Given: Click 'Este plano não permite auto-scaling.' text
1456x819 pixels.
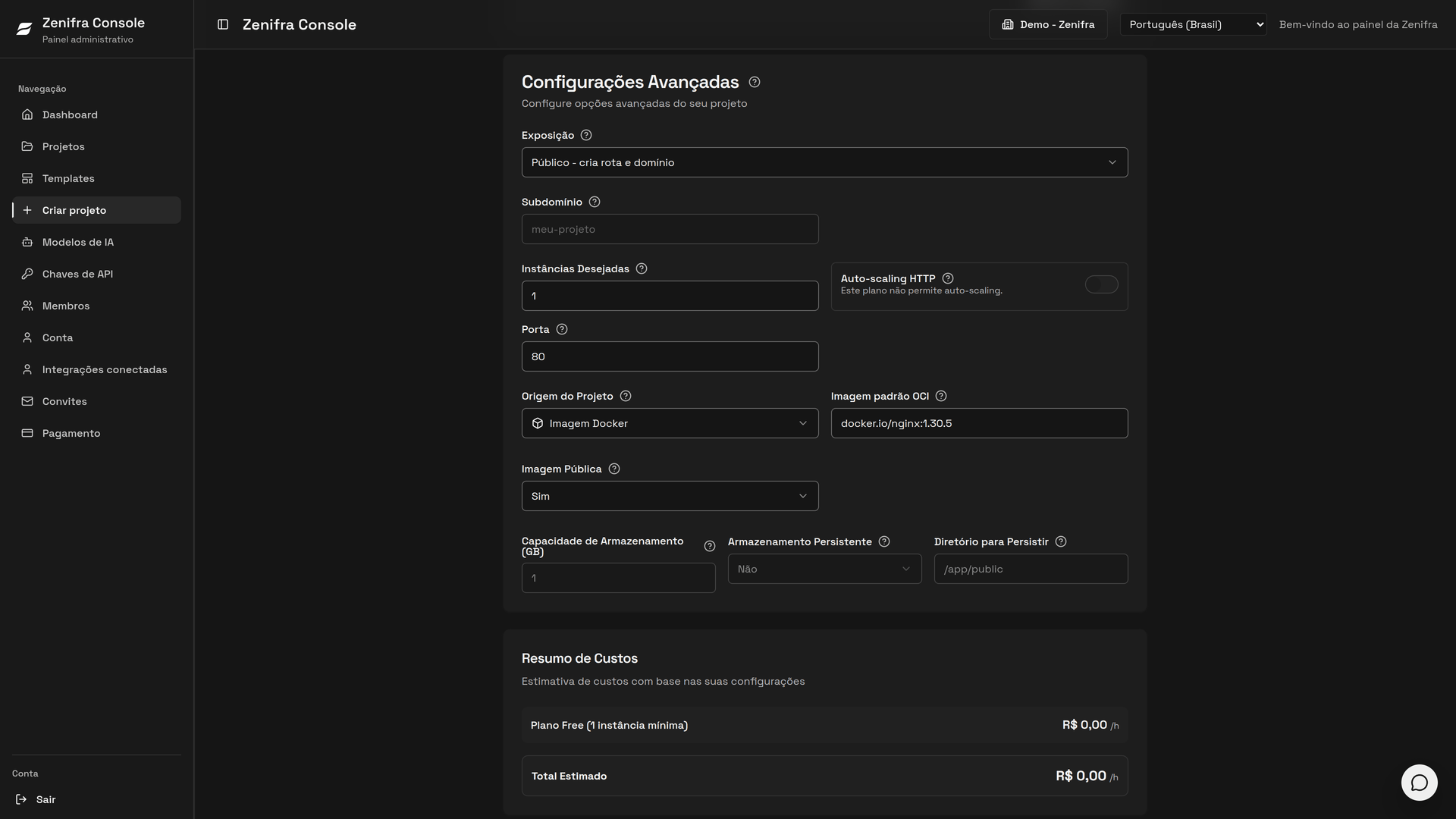Looking at the screenshot, I should pos(921,290).
